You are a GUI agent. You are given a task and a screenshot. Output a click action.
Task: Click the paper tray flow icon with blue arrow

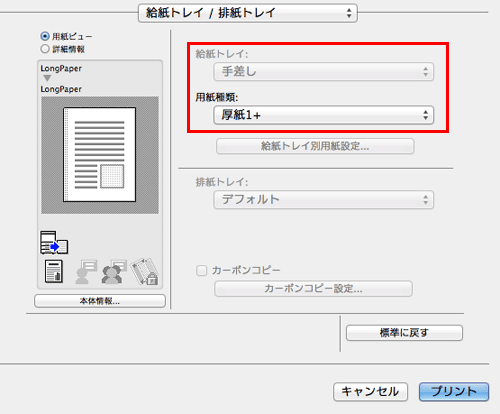coord(54,243)
